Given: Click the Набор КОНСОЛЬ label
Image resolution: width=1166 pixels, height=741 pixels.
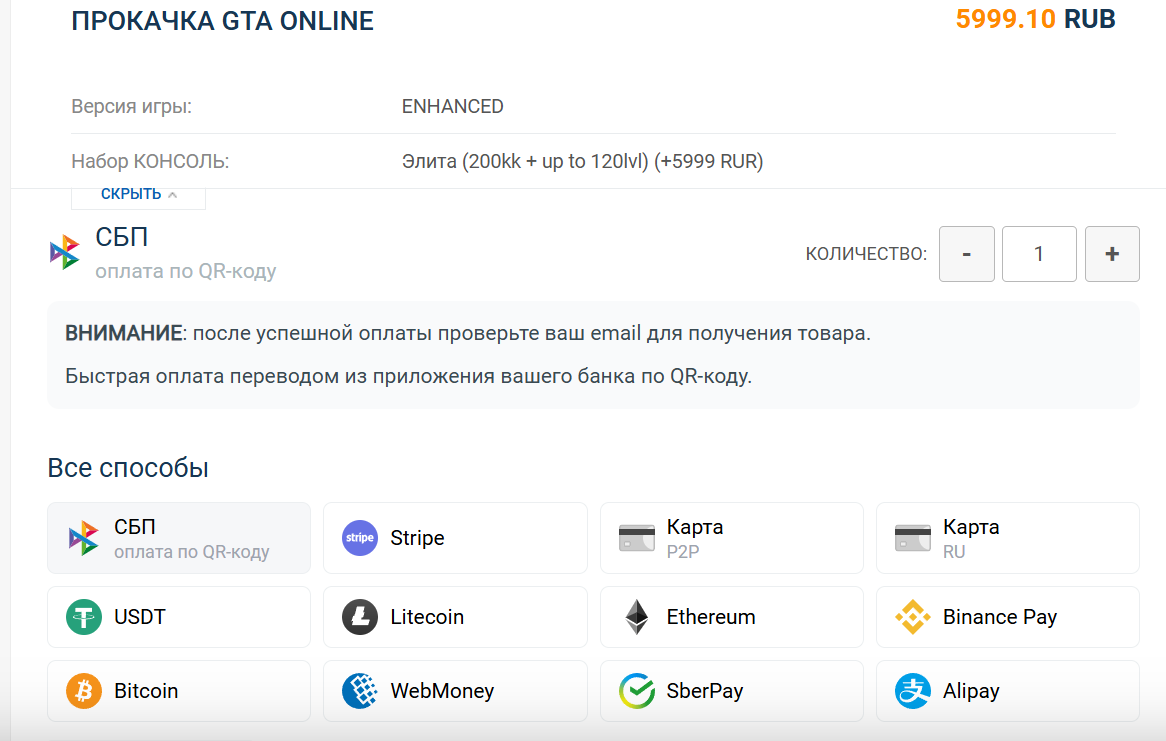Looking at the screenshot, I should point(150,161).
